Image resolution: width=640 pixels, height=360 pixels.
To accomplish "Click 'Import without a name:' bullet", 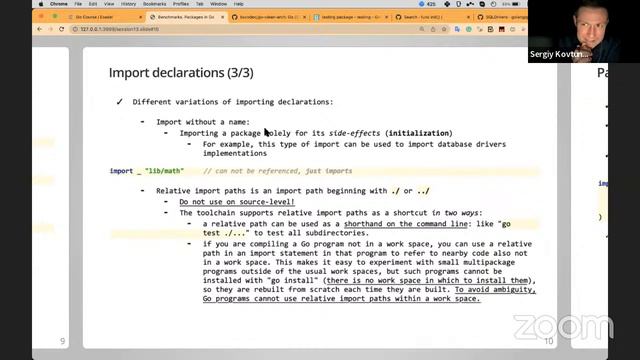I will 203,122.
